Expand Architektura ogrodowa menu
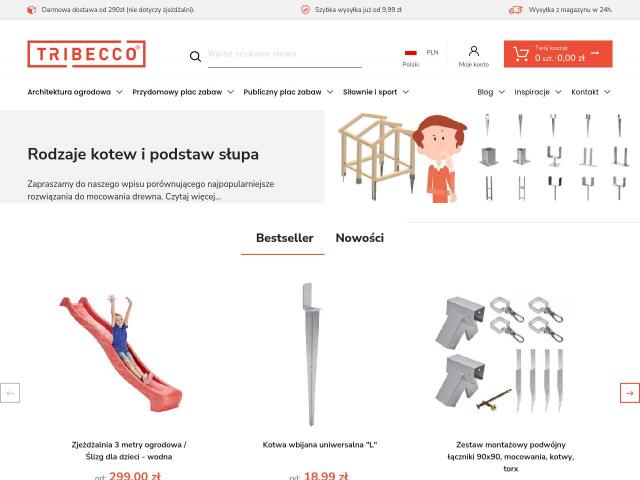 click(75, 92)
